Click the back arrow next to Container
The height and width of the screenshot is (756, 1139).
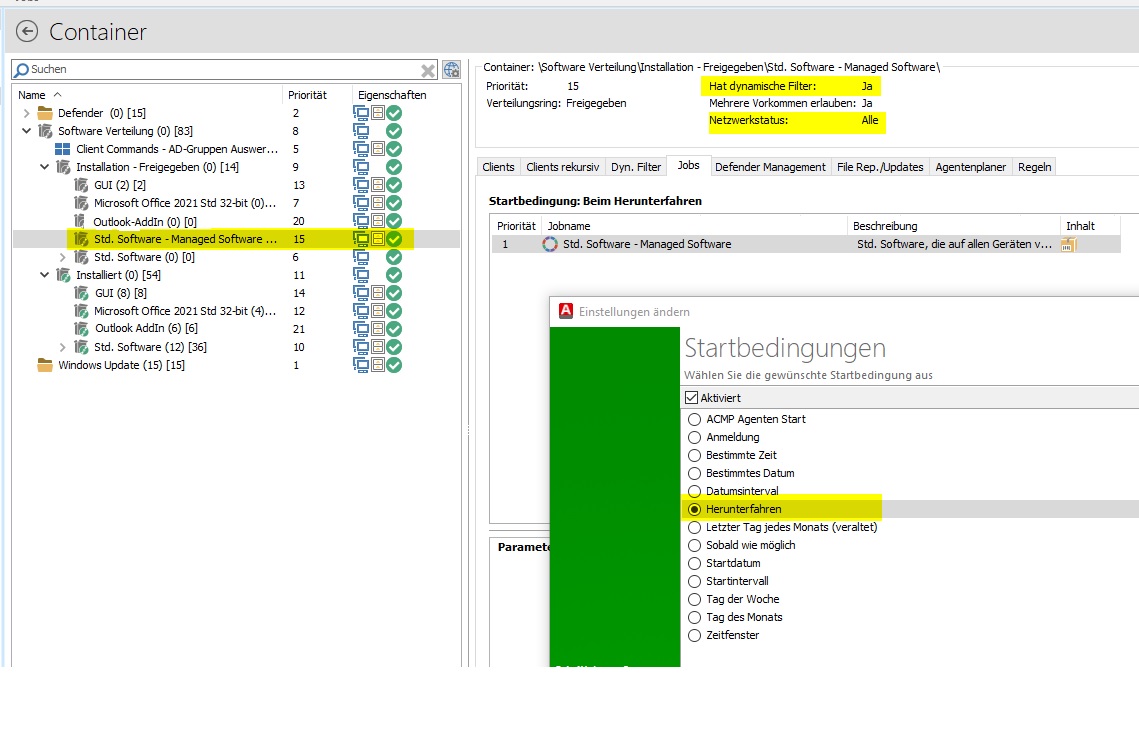click(27, 31)
